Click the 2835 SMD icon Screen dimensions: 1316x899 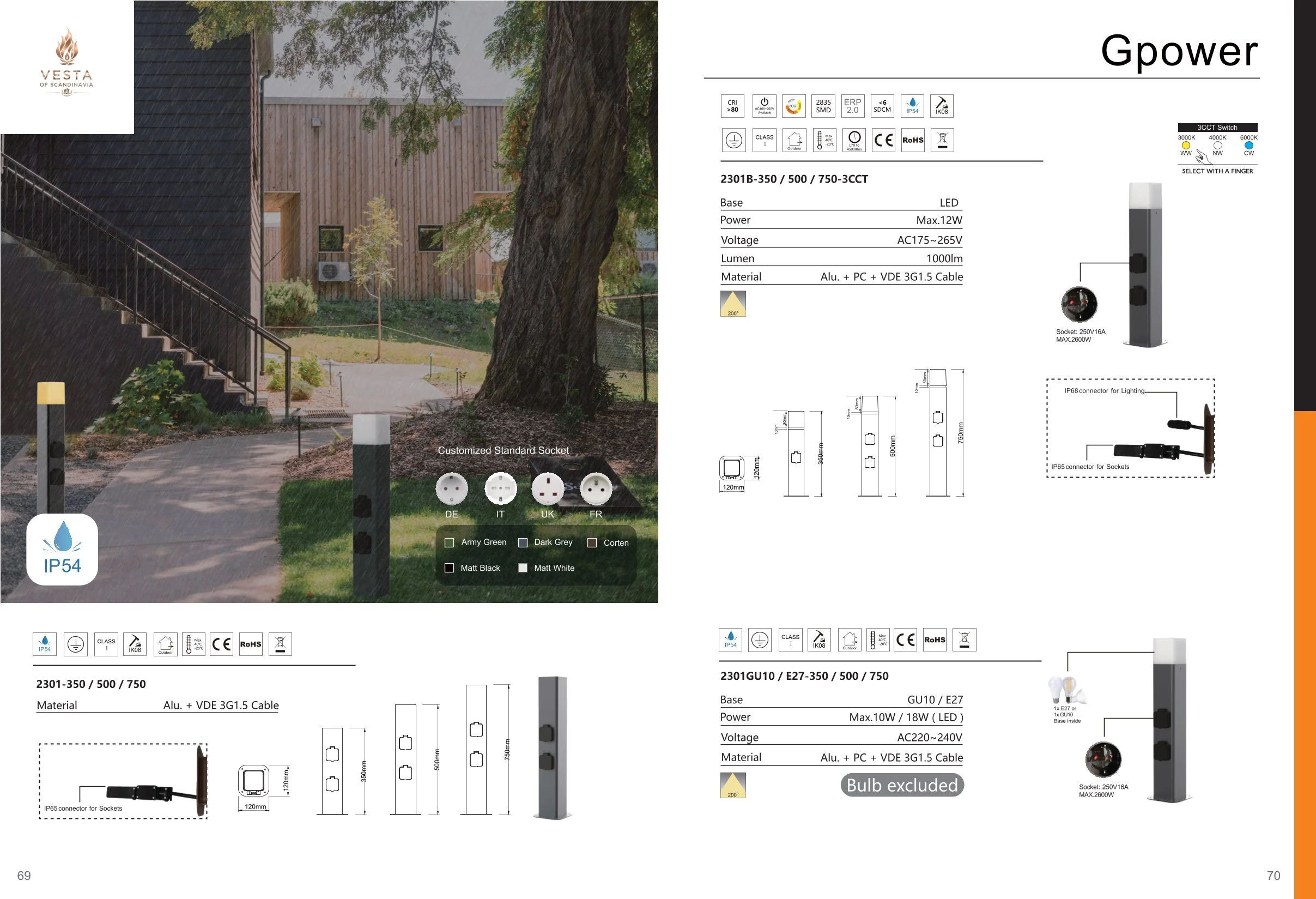point(823,106)
